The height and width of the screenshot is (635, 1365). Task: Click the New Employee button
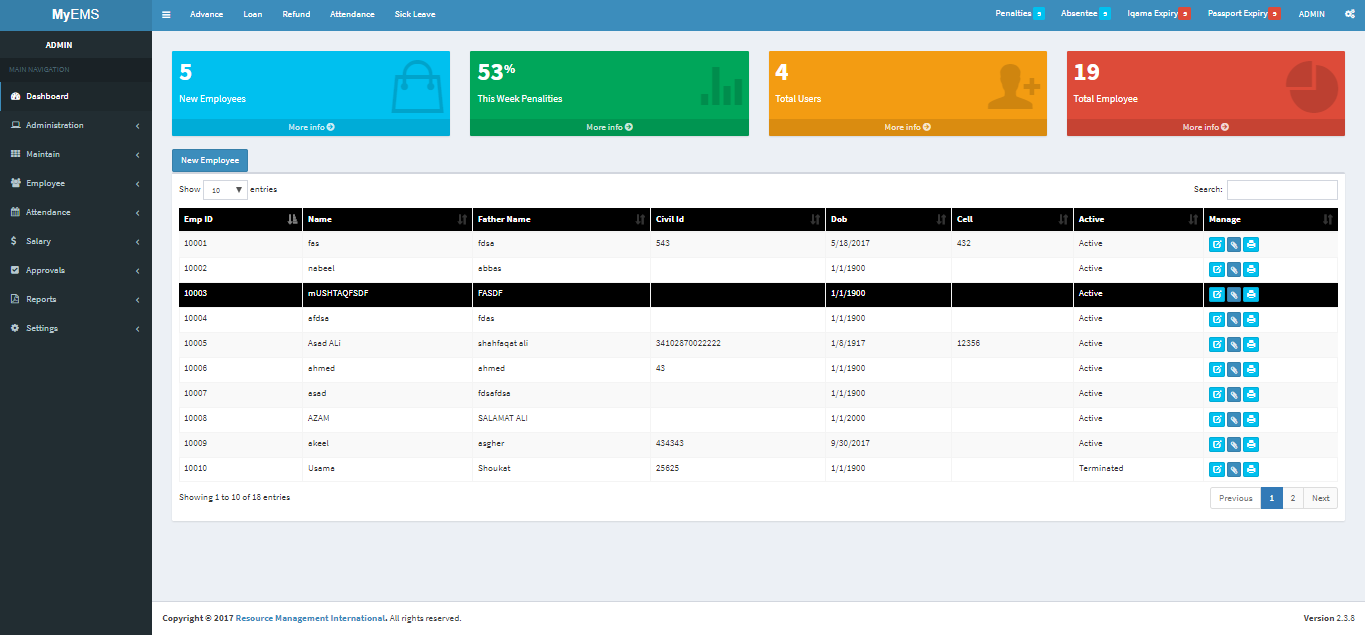(210, 161)
